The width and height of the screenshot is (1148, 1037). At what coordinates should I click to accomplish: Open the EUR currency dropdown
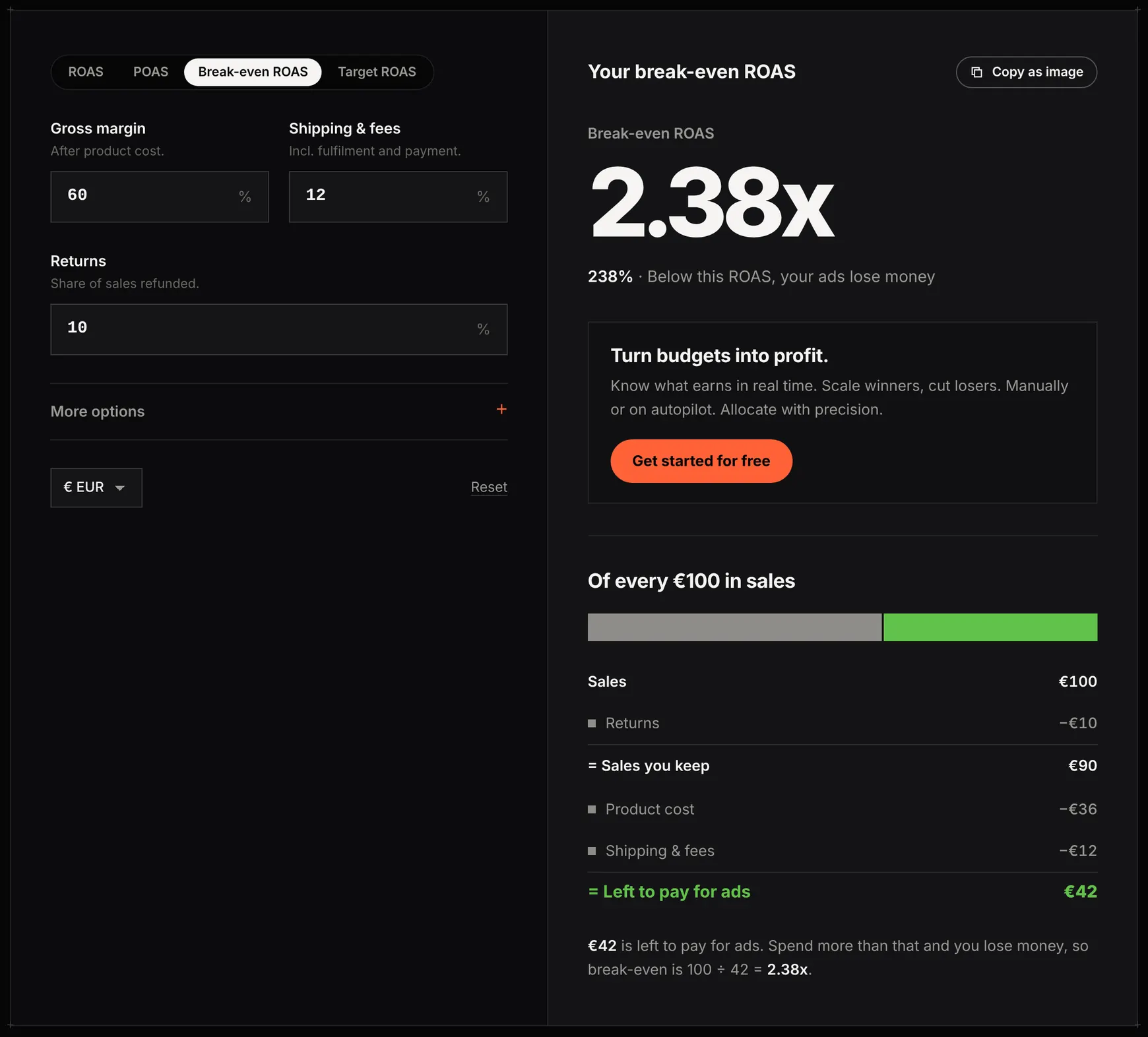tap(96, 487)
